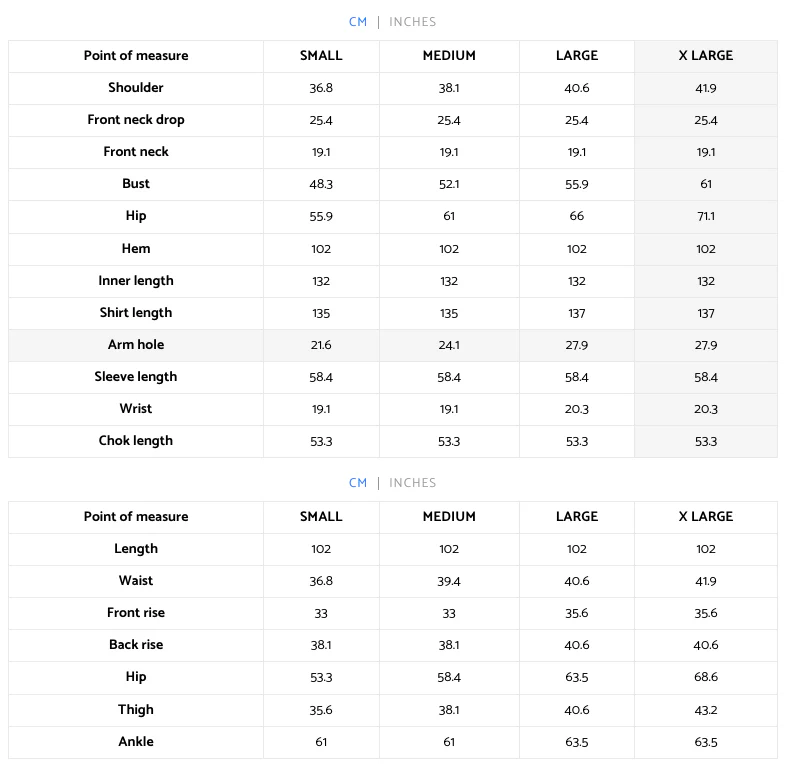Click X LARGE header in top table
This screenshot has height=771, width=787.
tap(705, 55)
